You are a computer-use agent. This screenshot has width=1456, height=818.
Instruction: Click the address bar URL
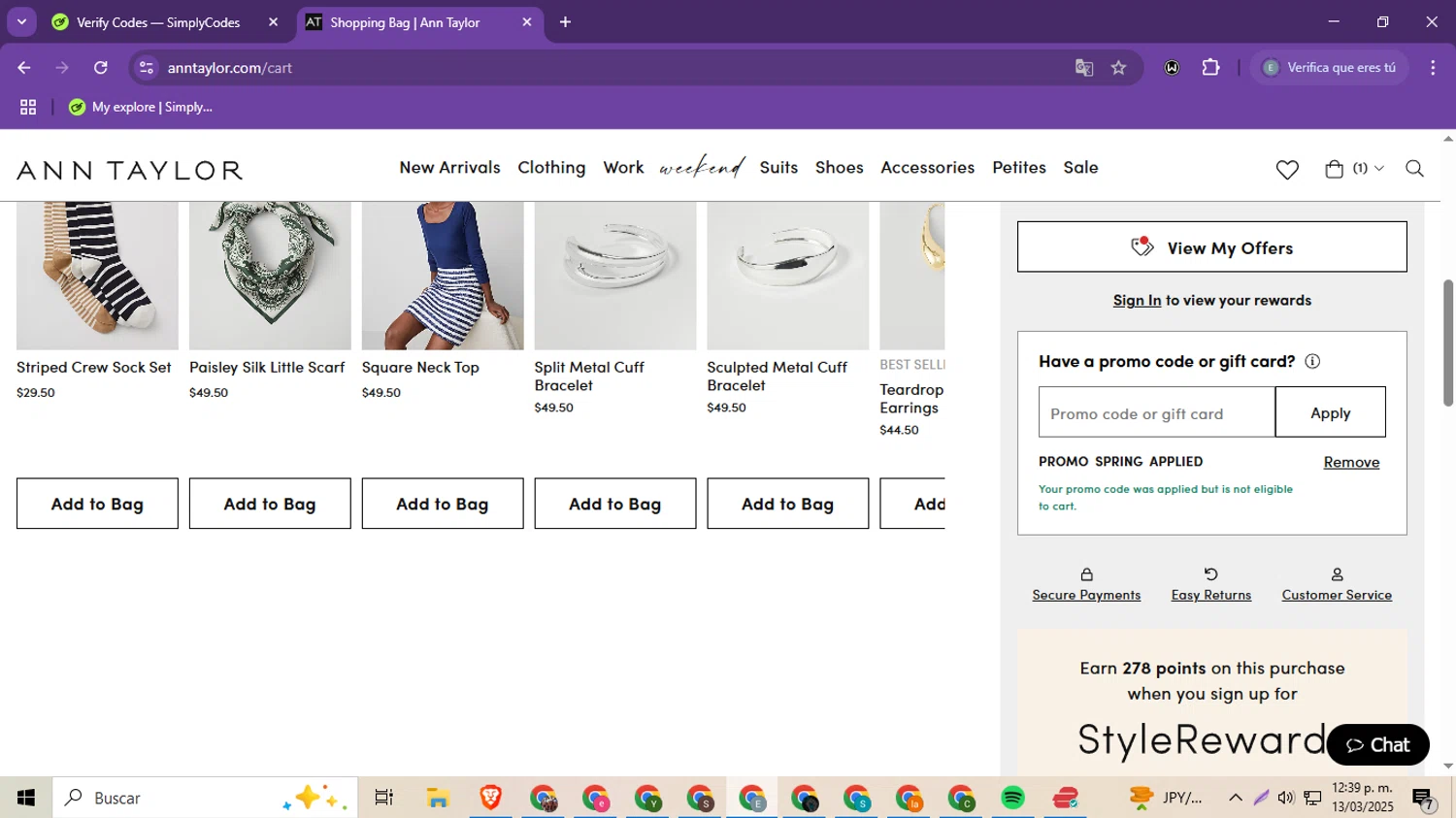click(x=229, y=68)
